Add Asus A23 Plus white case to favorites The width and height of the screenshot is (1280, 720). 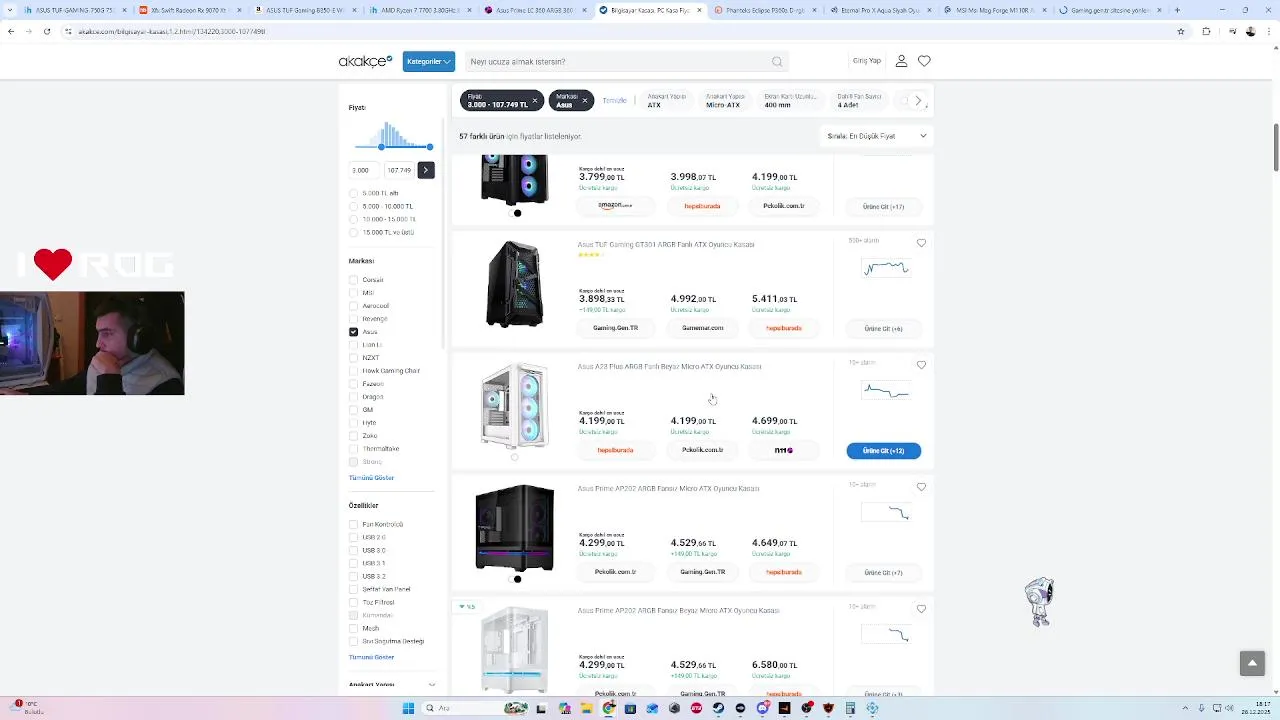921,365
